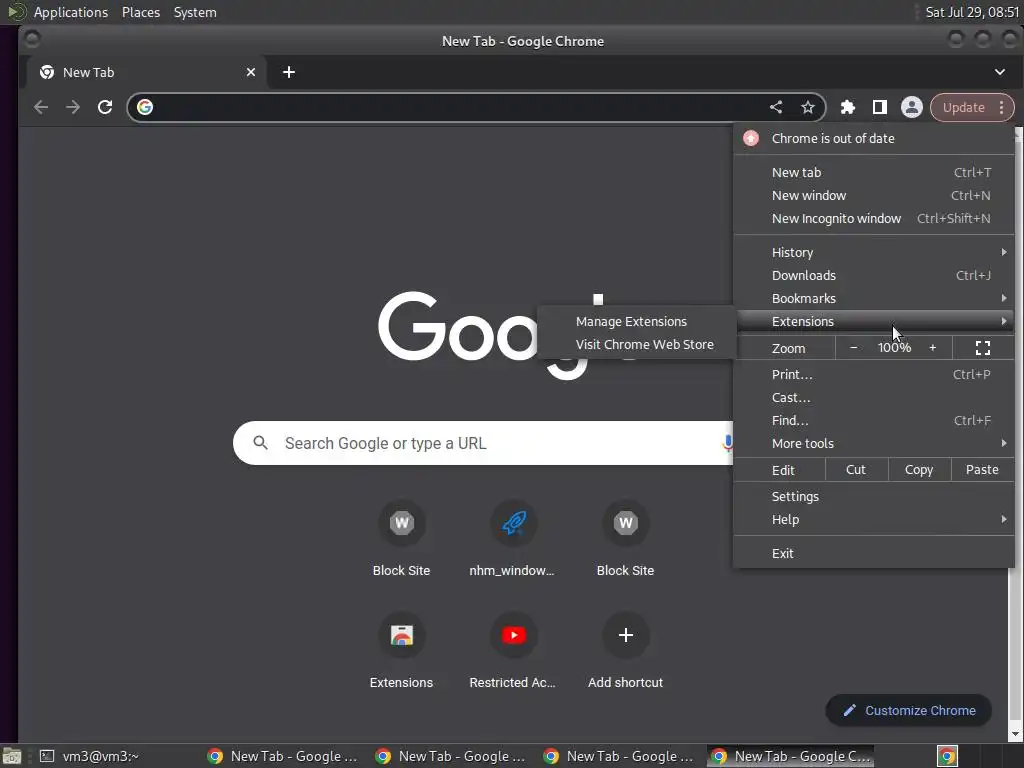The width and height of the screenshot is (1024, 768).
Task: Click the search magnifier icon
Action: tap(260, 443)
